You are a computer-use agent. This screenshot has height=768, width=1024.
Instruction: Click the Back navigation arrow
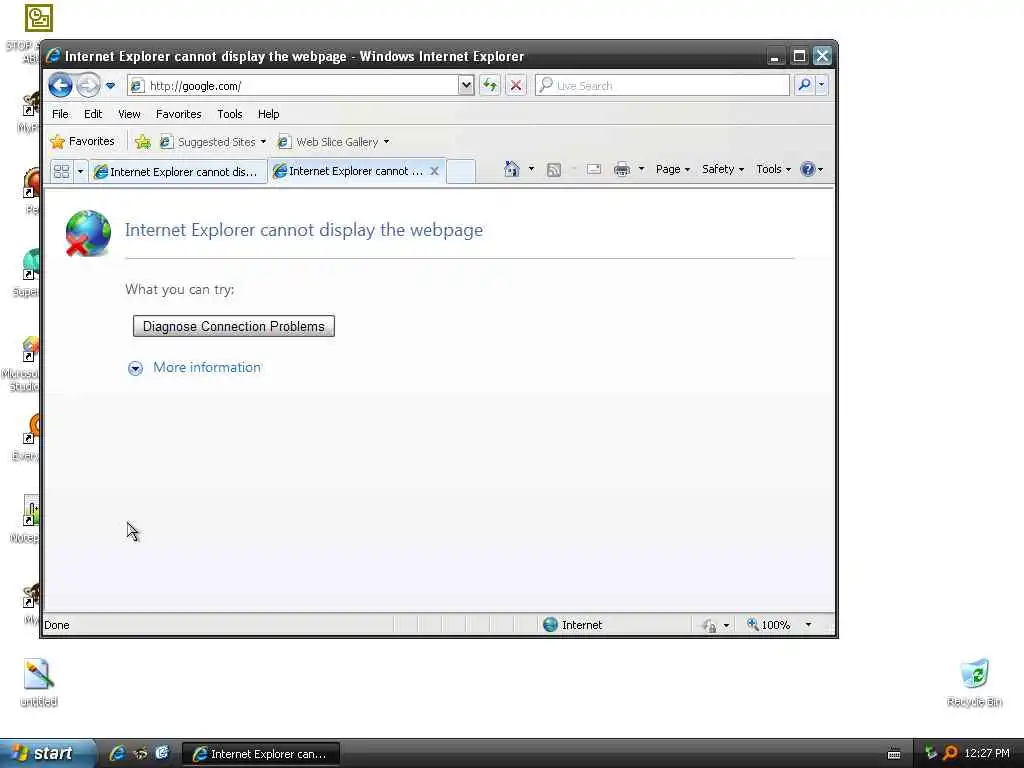(60, 86)
